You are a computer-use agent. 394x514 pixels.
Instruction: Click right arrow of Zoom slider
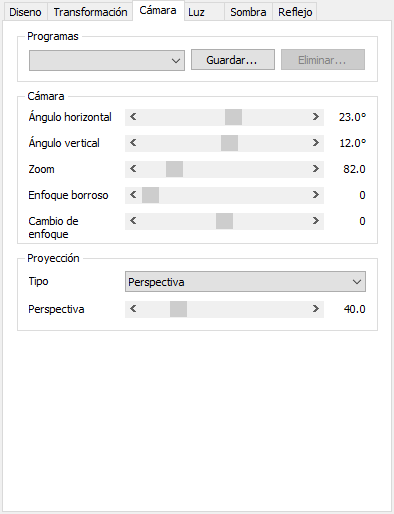(316, 169)
